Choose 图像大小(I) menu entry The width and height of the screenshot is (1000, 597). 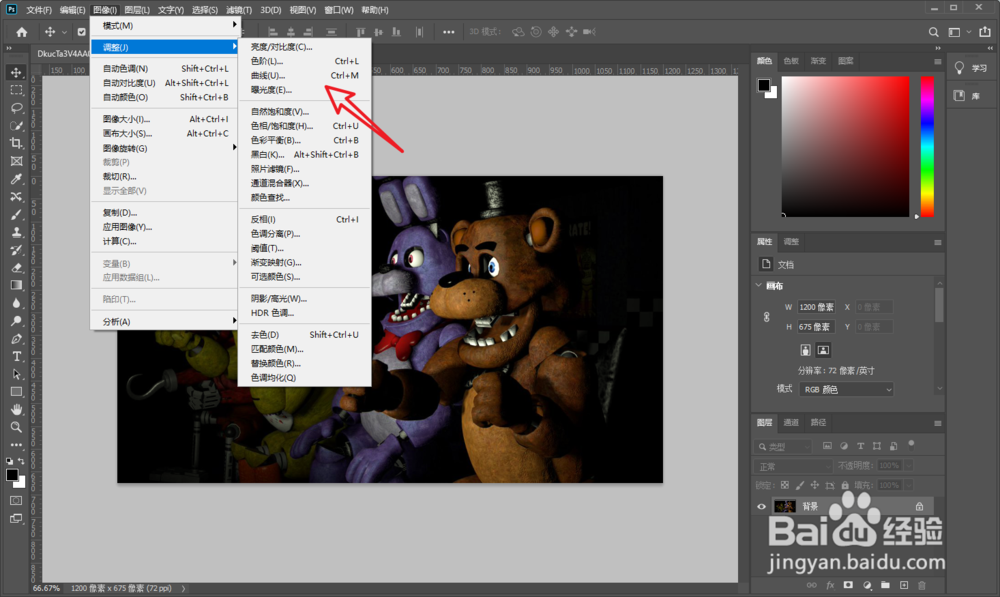coord(163,119)
